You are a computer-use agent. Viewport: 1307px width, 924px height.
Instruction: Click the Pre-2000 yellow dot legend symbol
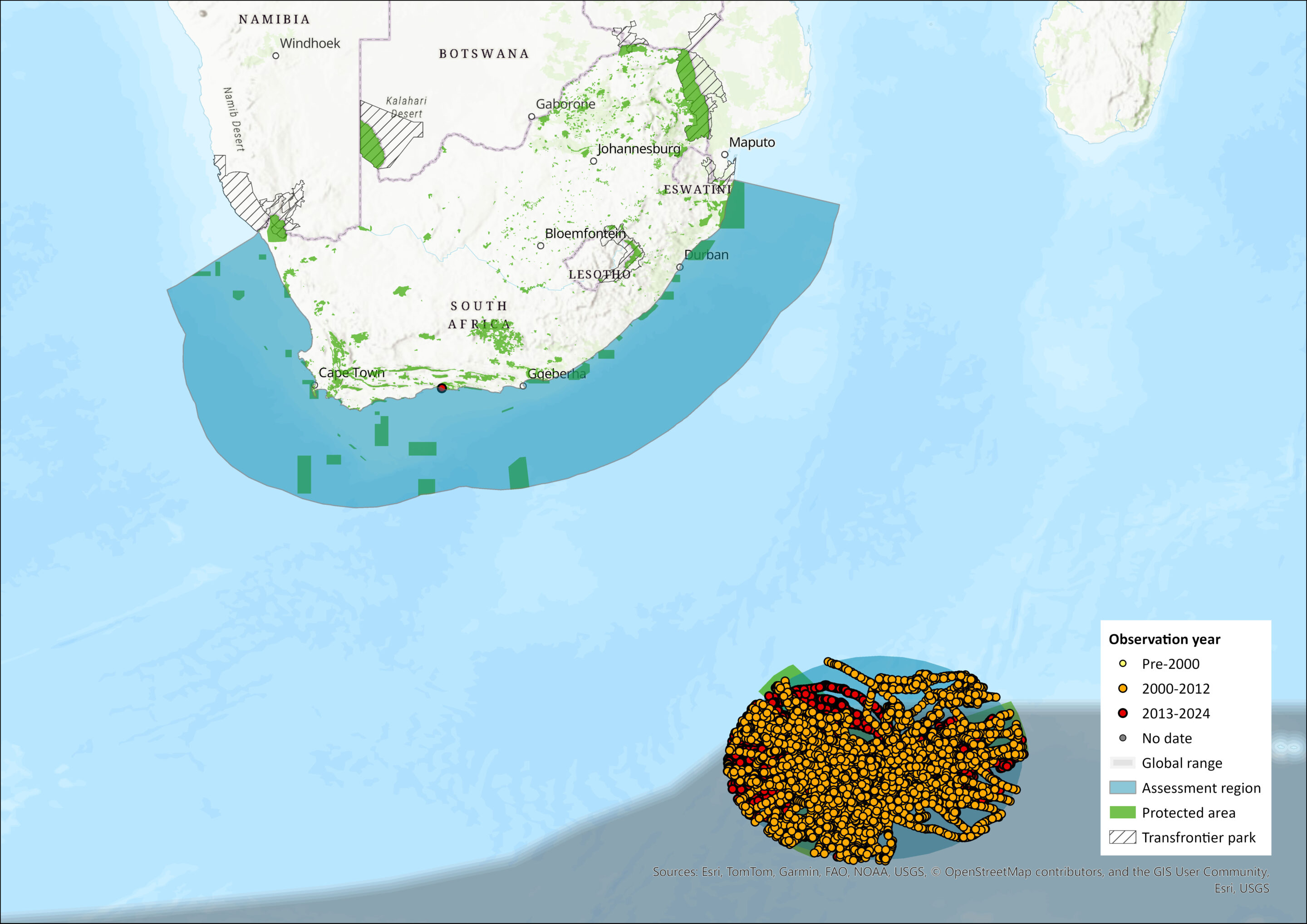[x=1123, y=663]
